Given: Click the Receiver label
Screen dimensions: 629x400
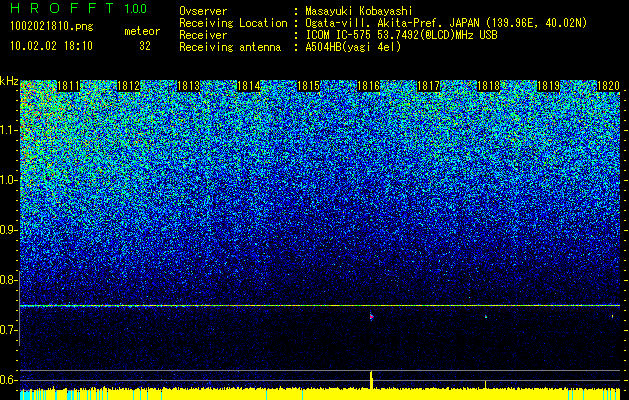Looking at the screenshot, I should [203, 35].
